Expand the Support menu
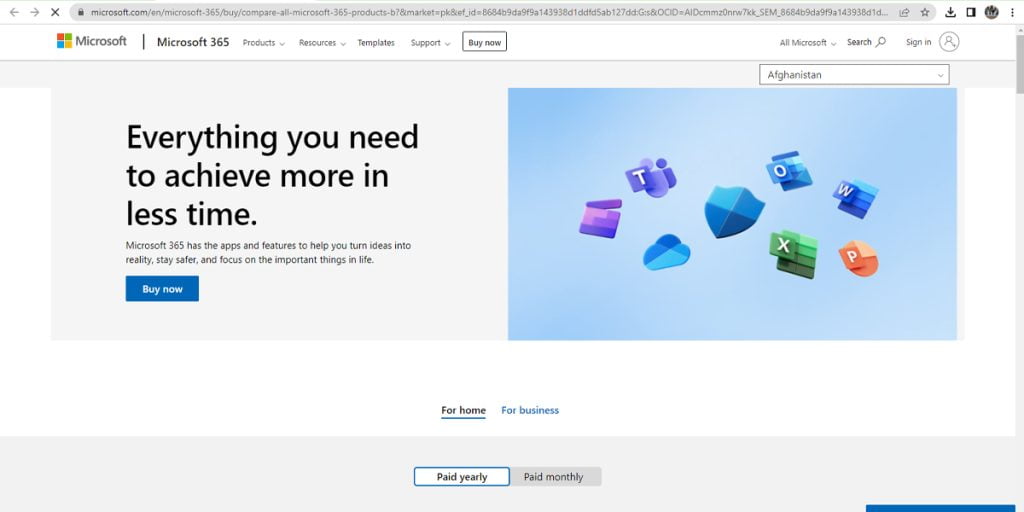Image resolution: width=1024 pixels, height=512 pixels. click(x=430, y=42)
